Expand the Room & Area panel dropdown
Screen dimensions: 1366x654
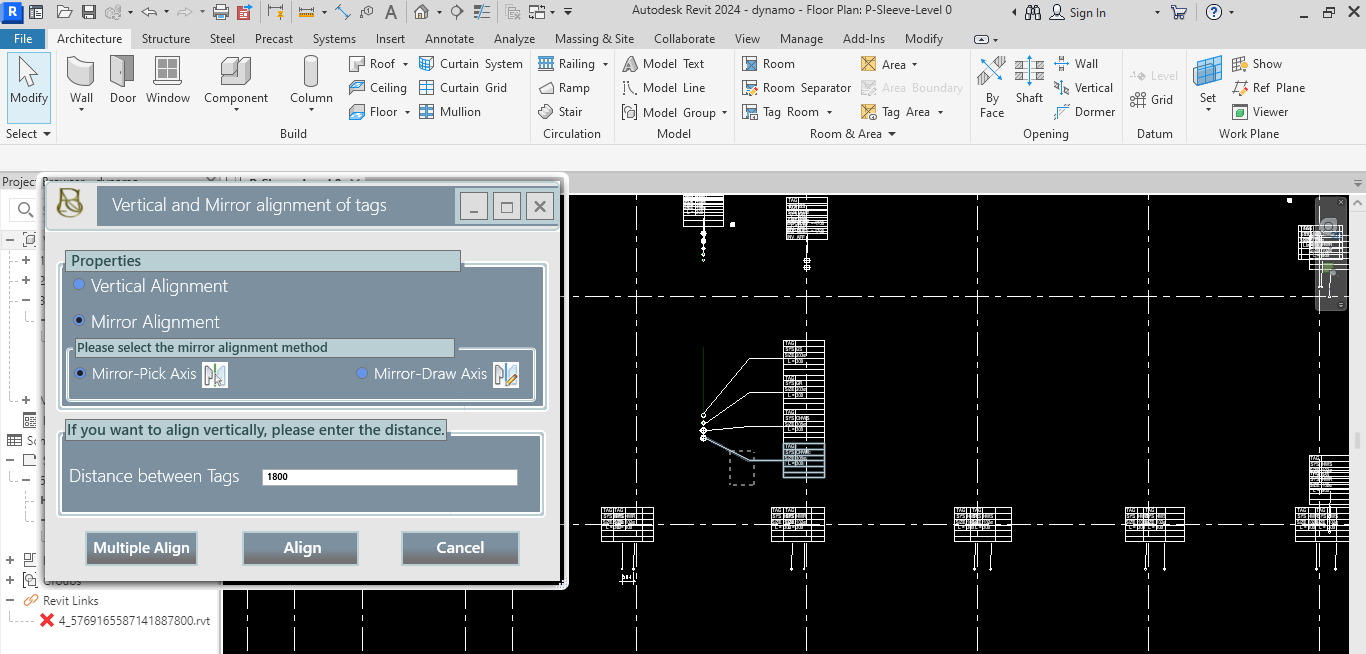click(x=891, y=134)
